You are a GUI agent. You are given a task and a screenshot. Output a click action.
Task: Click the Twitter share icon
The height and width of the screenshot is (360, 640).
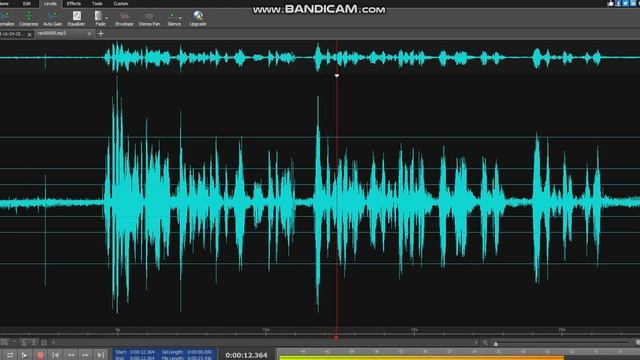(x=625, y=3)
